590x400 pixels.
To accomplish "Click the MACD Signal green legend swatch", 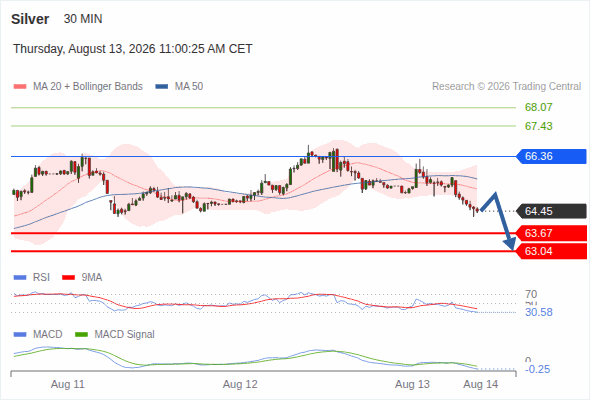I will tap(82, 335).
